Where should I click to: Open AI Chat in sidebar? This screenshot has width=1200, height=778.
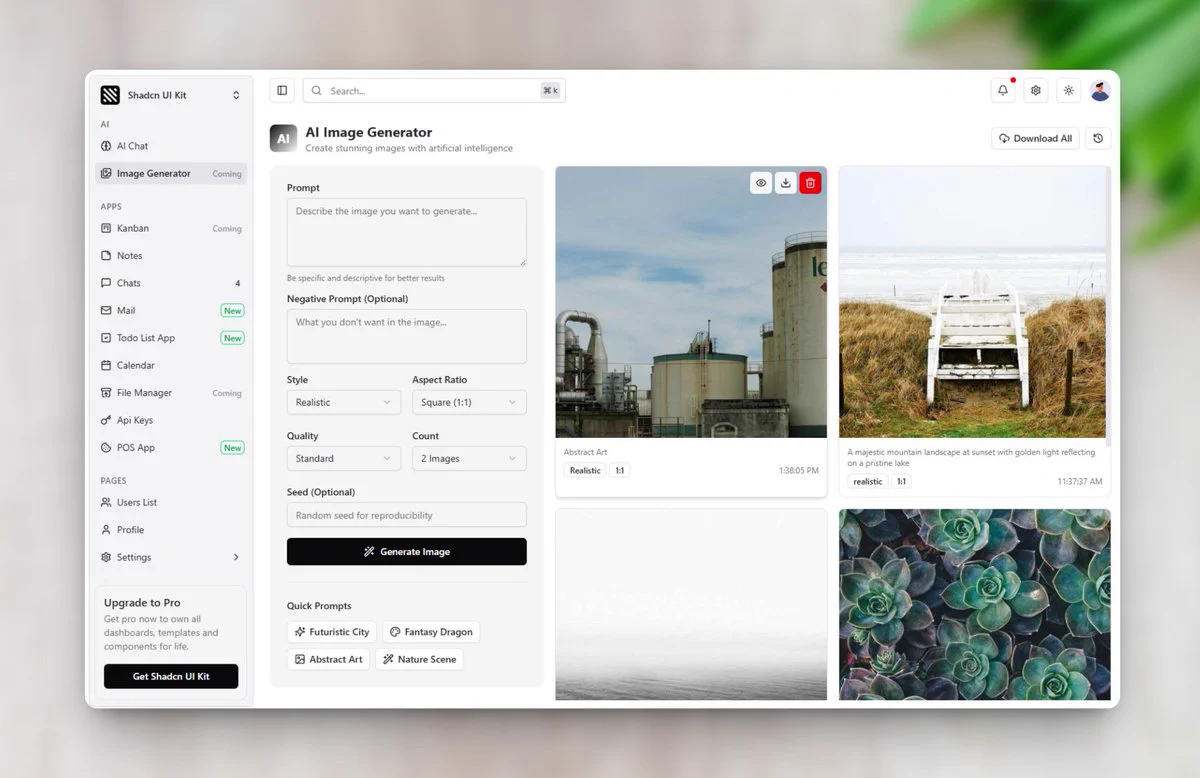point(171,146)
